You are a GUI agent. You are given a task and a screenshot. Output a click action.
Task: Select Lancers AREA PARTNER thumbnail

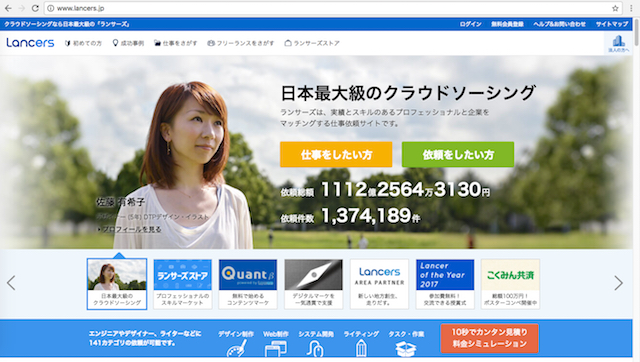point(379,284)
